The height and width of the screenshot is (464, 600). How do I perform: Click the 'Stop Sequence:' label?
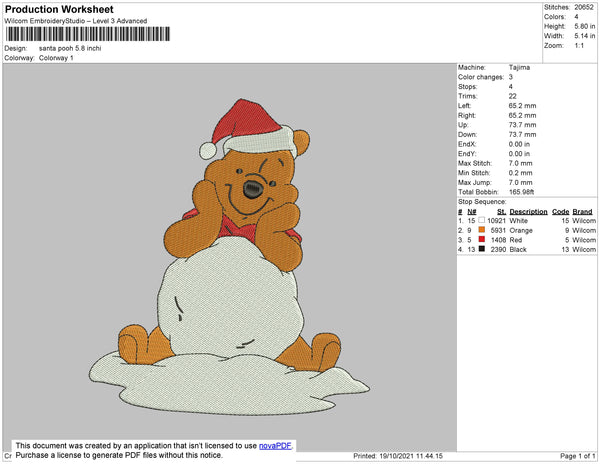tap(482, 202)
